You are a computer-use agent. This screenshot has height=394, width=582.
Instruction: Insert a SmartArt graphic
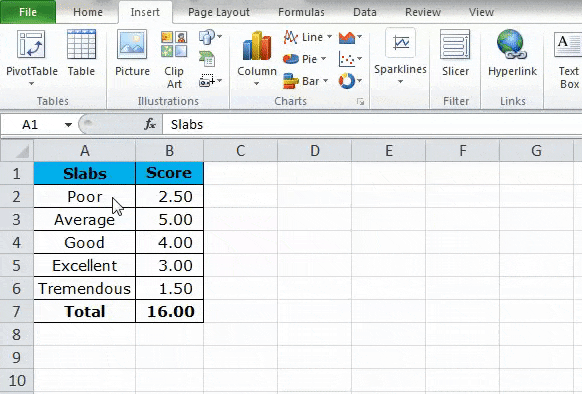click(207, 59)
